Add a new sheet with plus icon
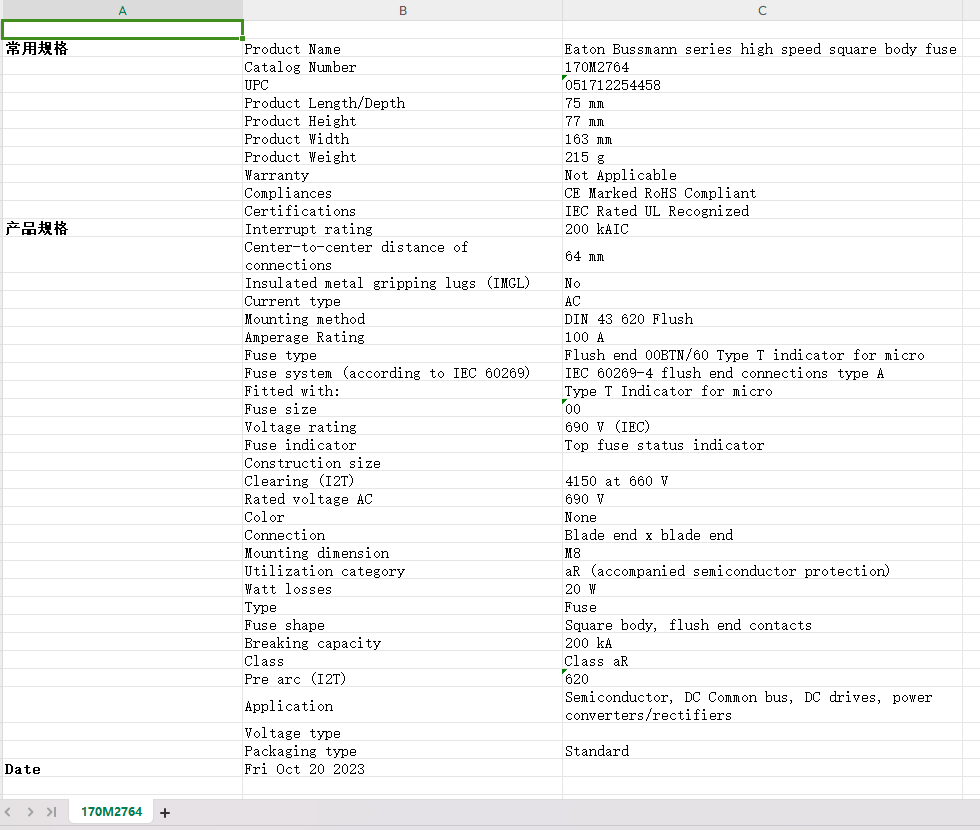Viewport: 980px width, 830px height. [165, 812]
